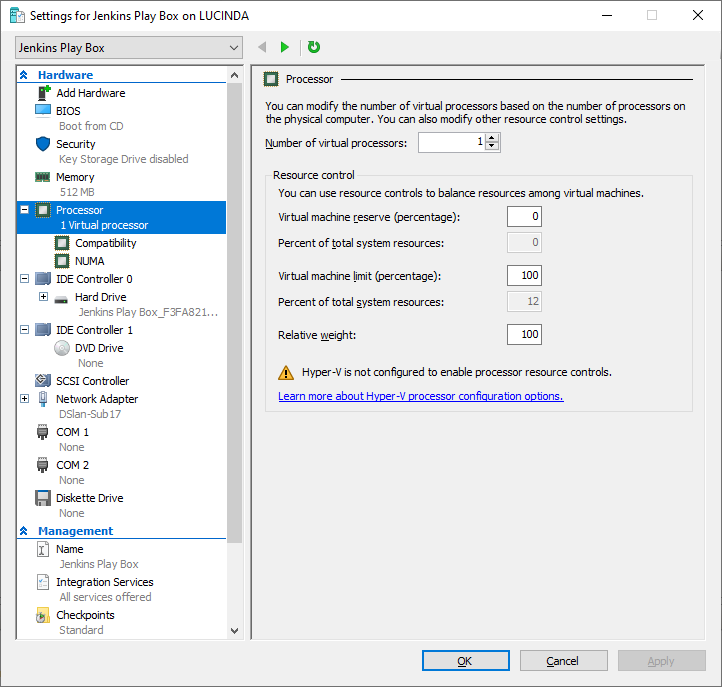Screen dimensions: 722x687
Task: Click 'Key Storage Drive disabled' text
Action: 123,159
